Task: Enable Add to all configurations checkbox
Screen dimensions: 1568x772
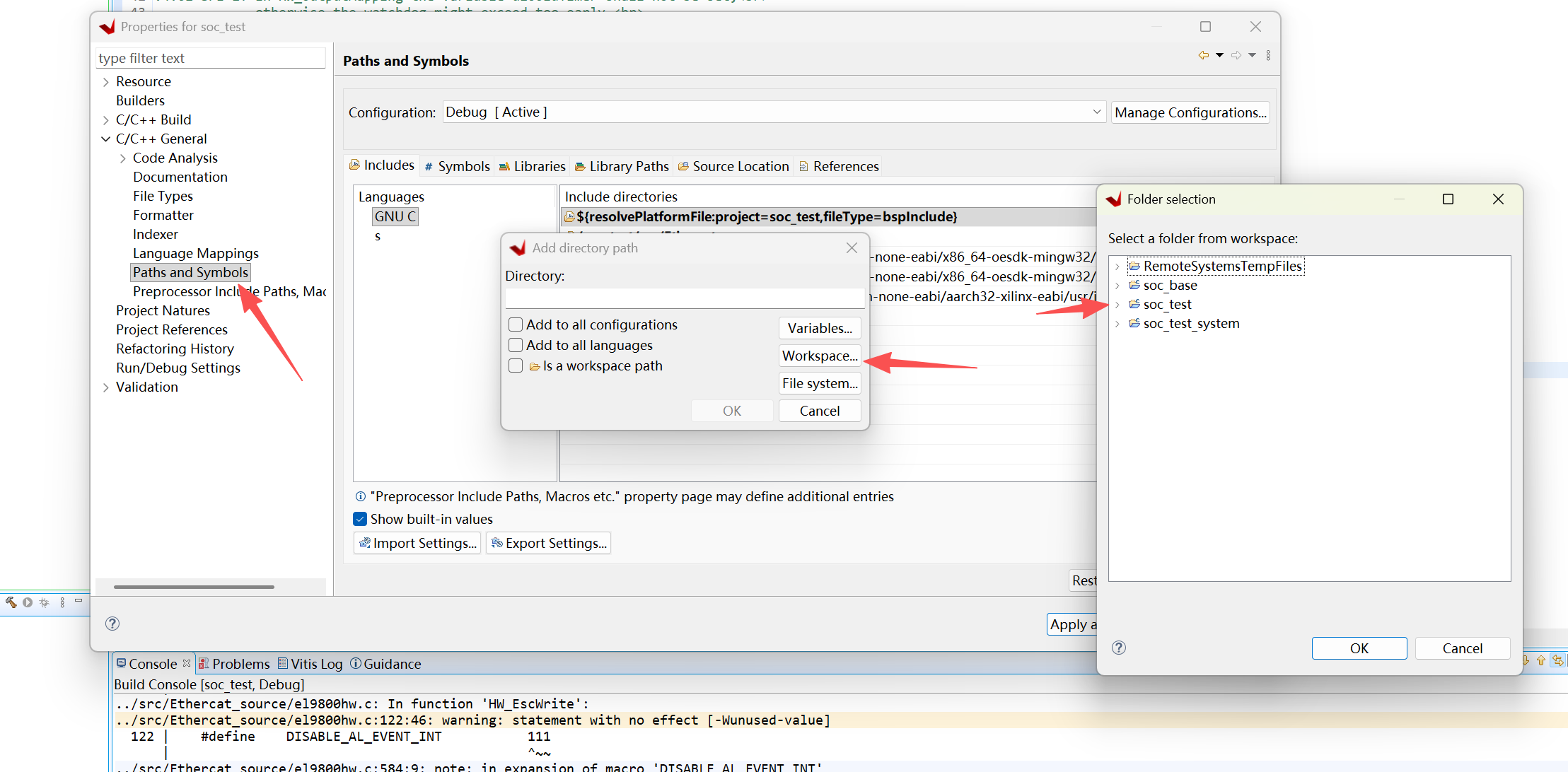Action: coord(516,324)
